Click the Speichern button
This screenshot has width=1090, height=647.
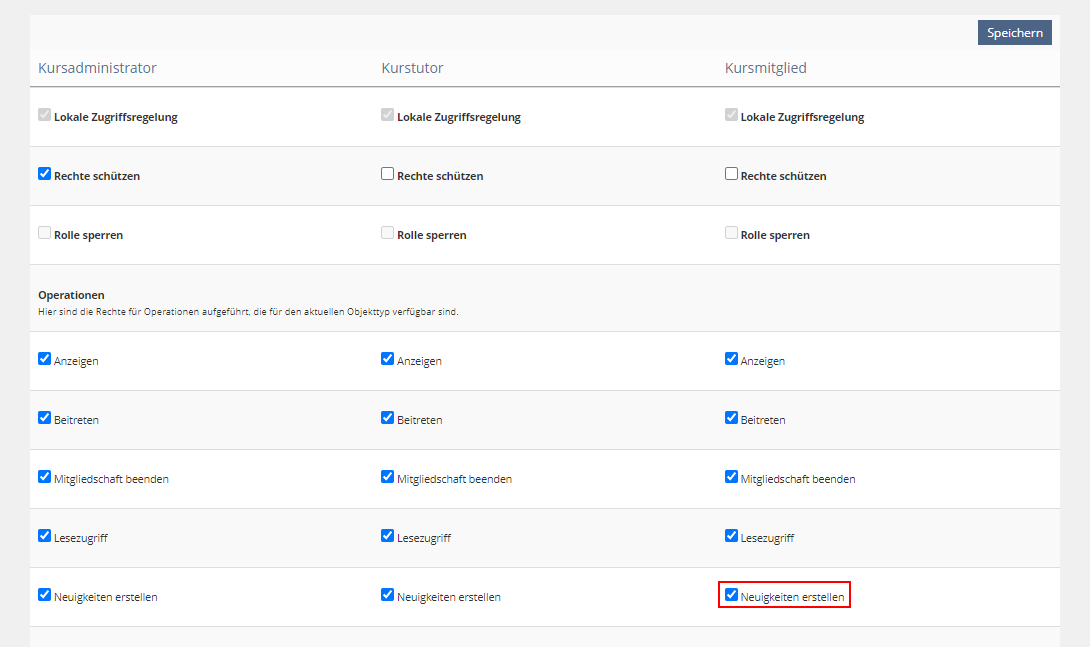coord(1014,33)
